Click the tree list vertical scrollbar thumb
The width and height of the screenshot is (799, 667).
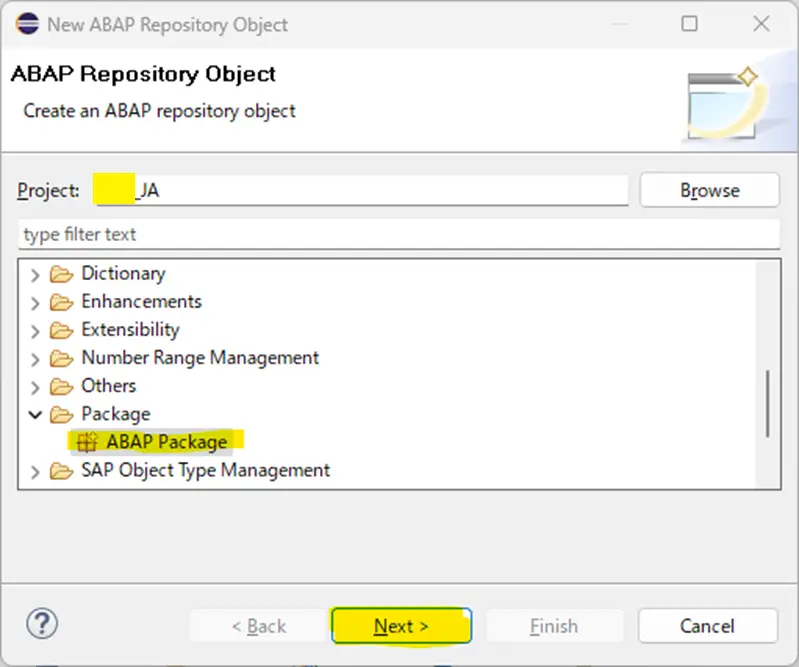pyautogui.click(x=767, y=404)
